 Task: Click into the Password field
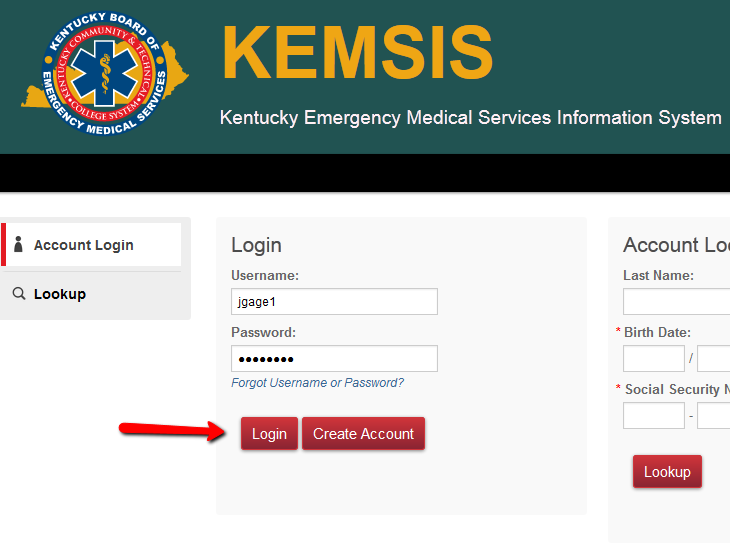pyautogui.click(x=334, y=358)
